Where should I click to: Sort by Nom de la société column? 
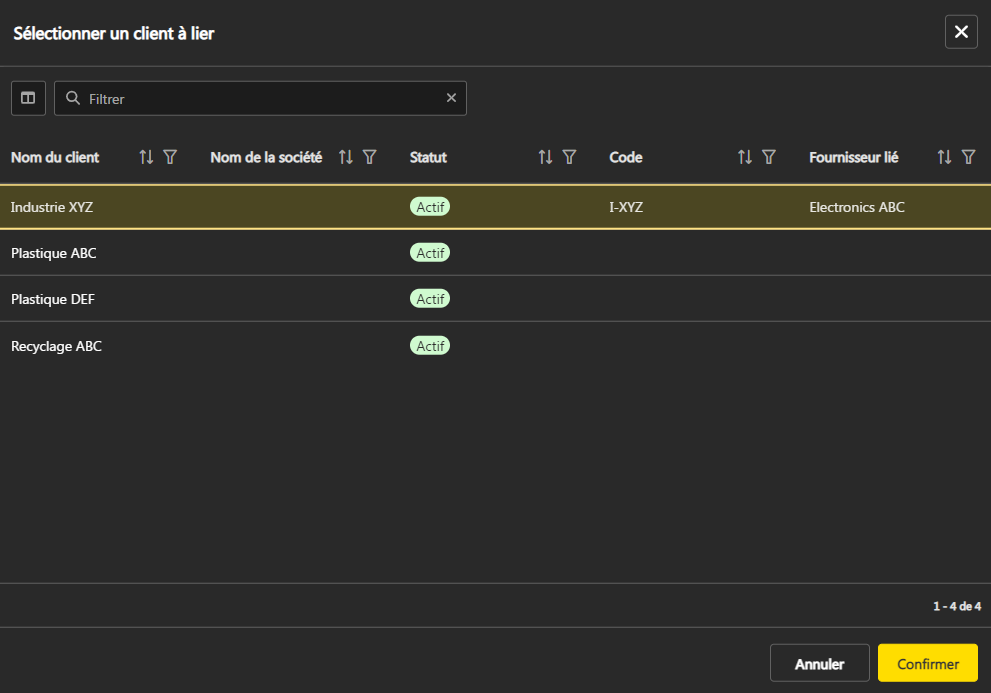click(346, 157)
